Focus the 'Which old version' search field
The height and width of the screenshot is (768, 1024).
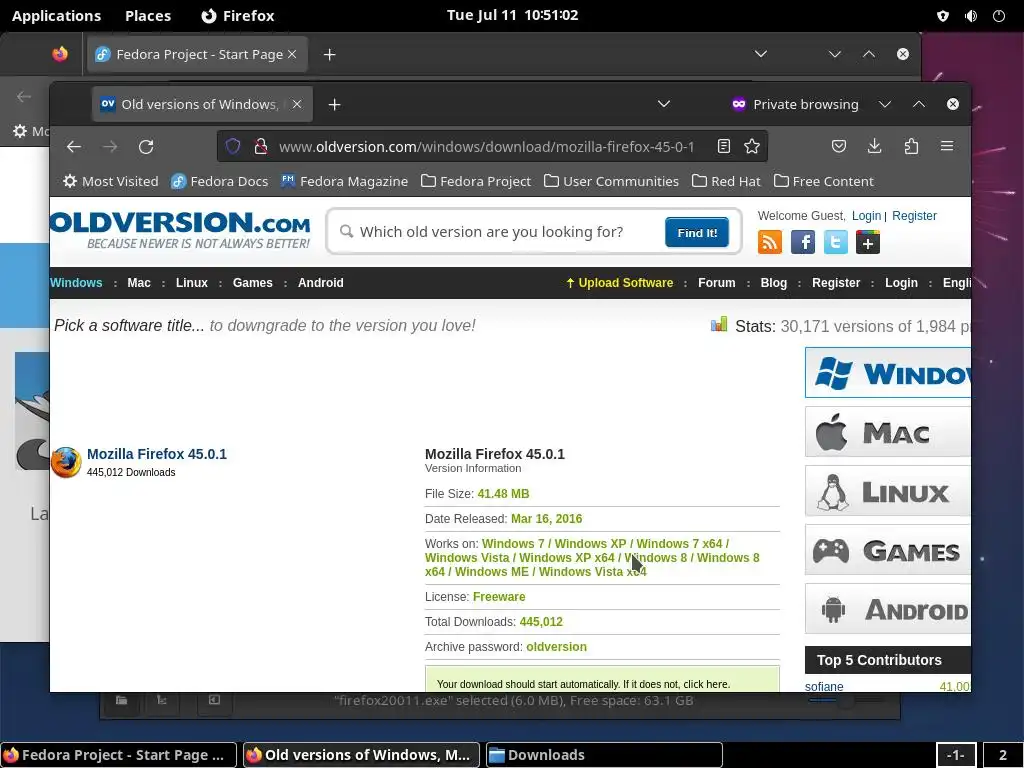coord(503,232)
